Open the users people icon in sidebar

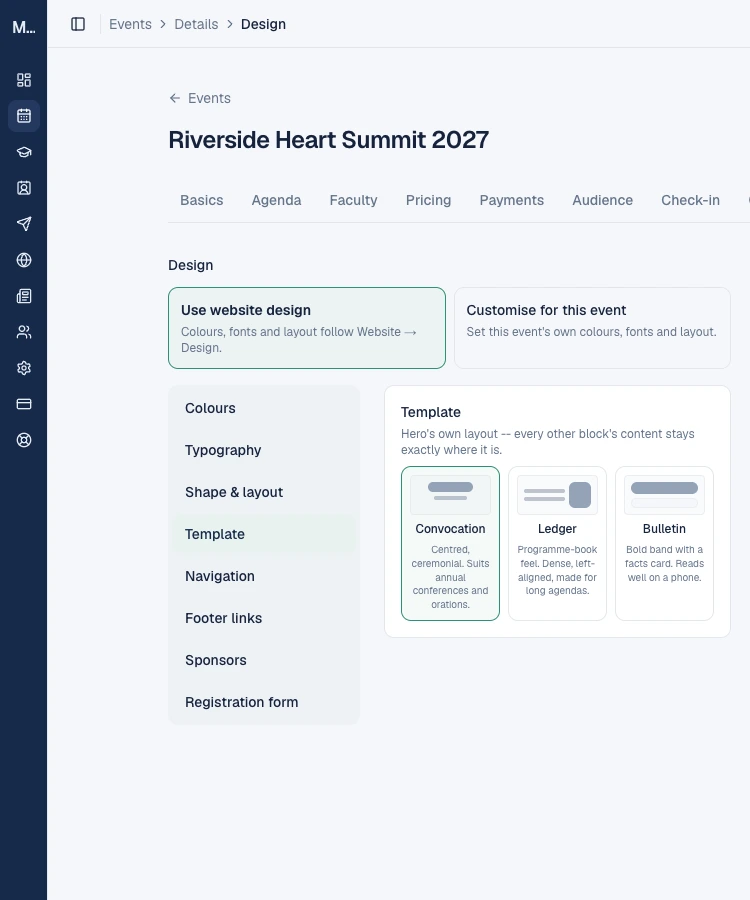(24, 332)
